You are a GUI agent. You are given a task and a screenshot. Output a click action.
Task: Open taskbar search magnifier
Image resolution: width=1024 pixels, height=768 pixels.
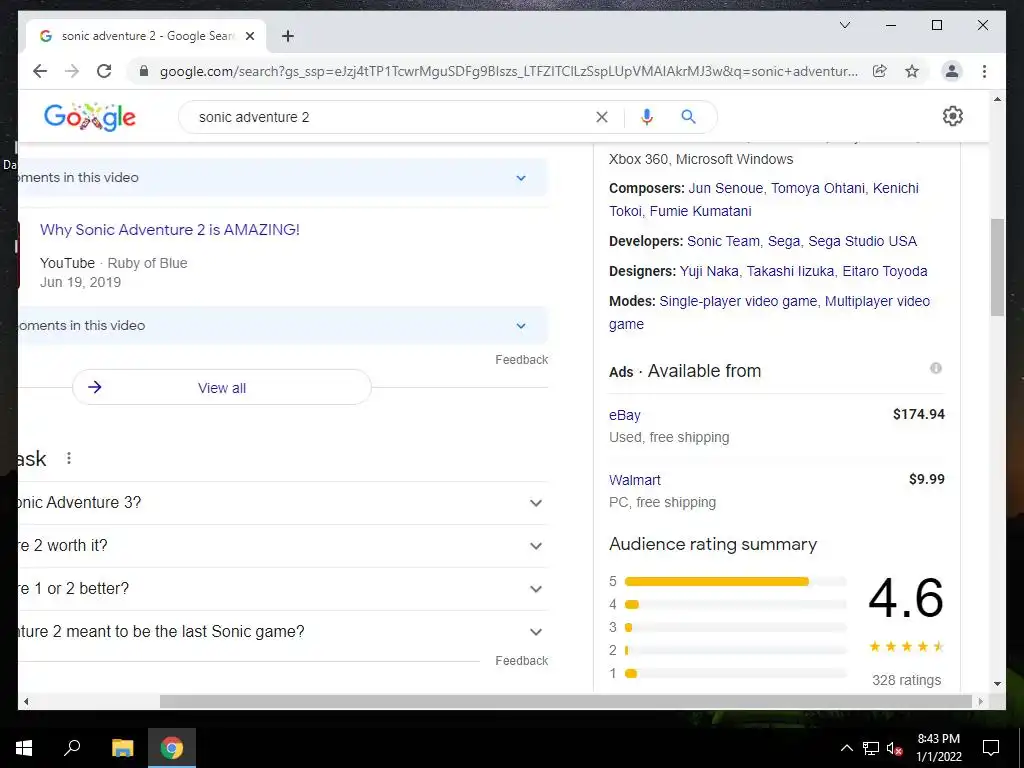[72, 748]
